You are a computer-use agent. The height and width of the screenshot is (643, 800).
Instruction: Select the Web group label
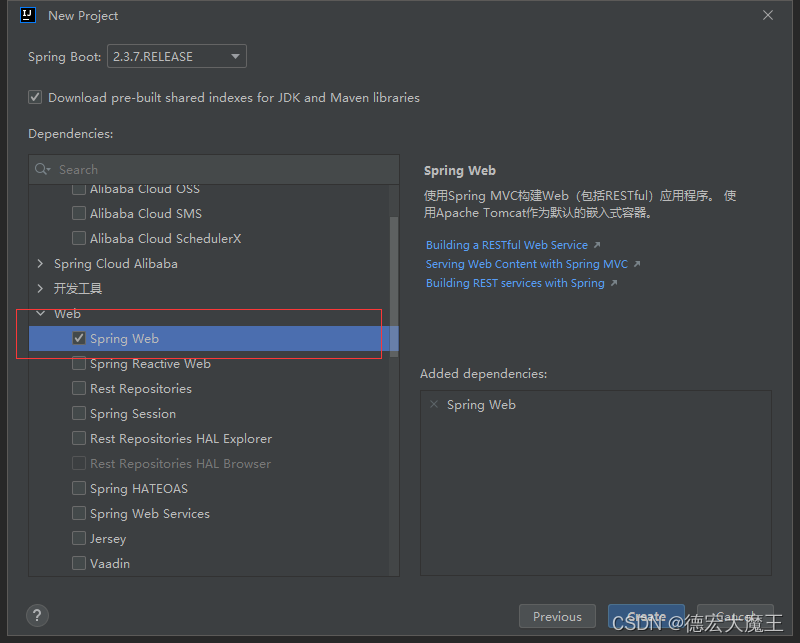click(67, 313)
